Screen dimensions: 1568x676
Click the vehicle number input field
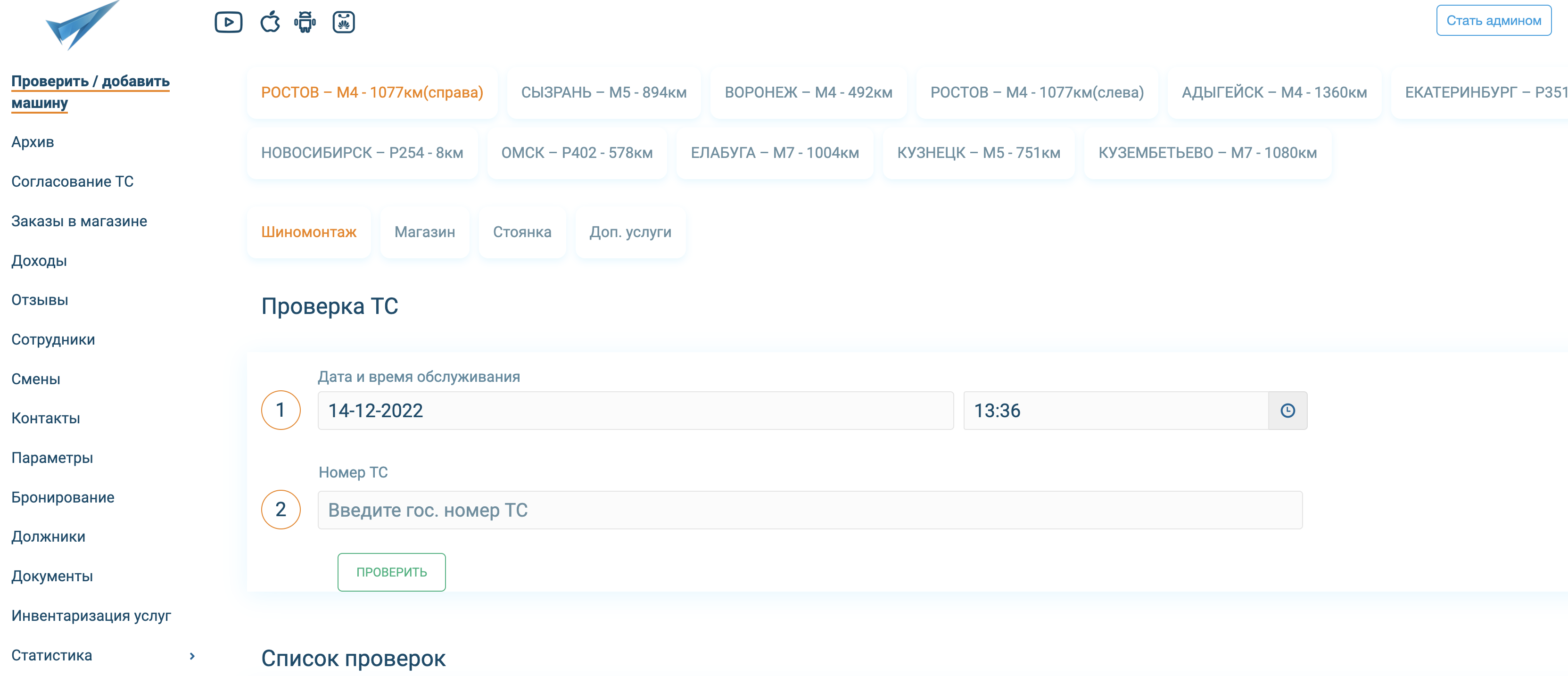809,510
